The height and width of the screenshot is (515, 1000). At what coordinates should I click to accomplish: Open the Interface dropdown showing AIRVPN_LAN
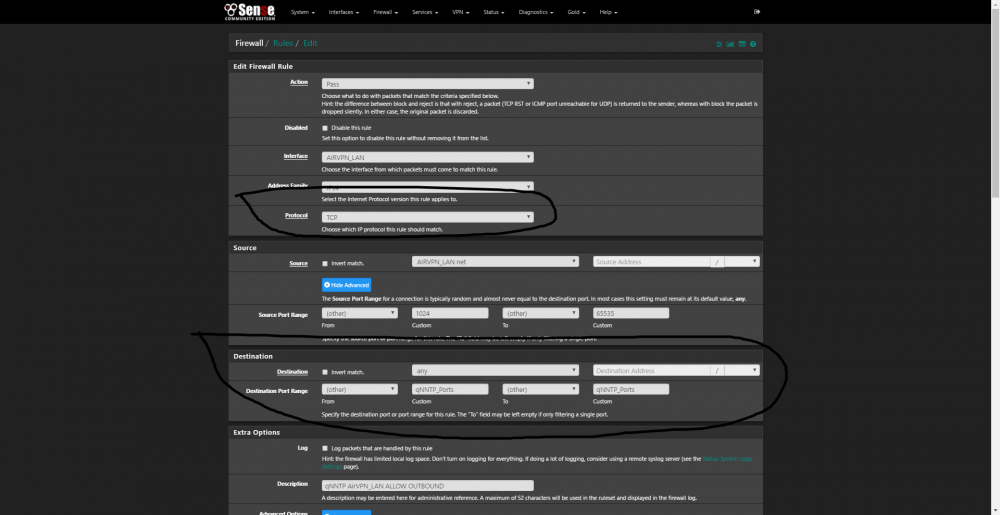[x=428, y=157]
